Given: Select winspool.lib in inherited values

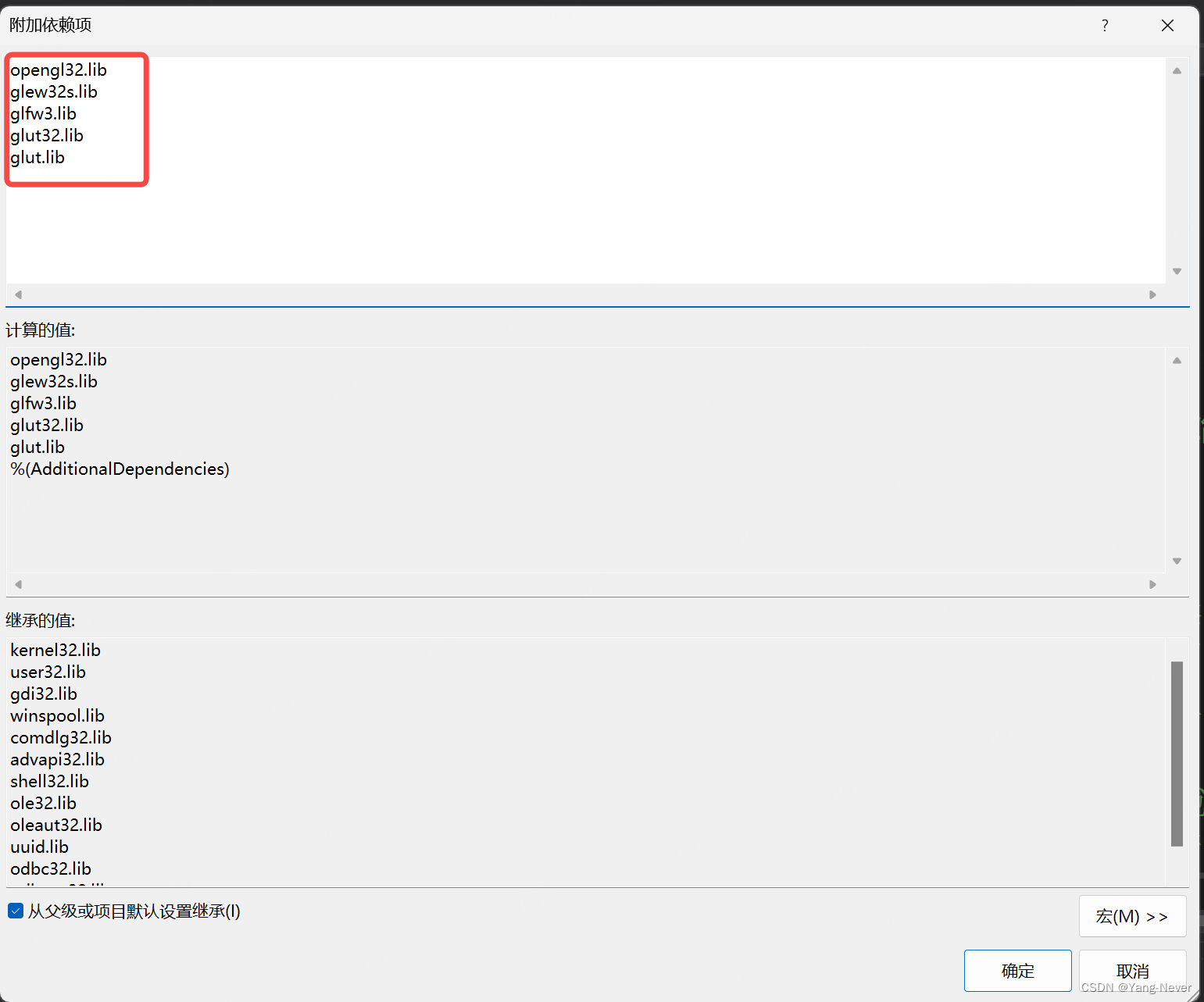Looking at the screenshot, I should point(57,716).
